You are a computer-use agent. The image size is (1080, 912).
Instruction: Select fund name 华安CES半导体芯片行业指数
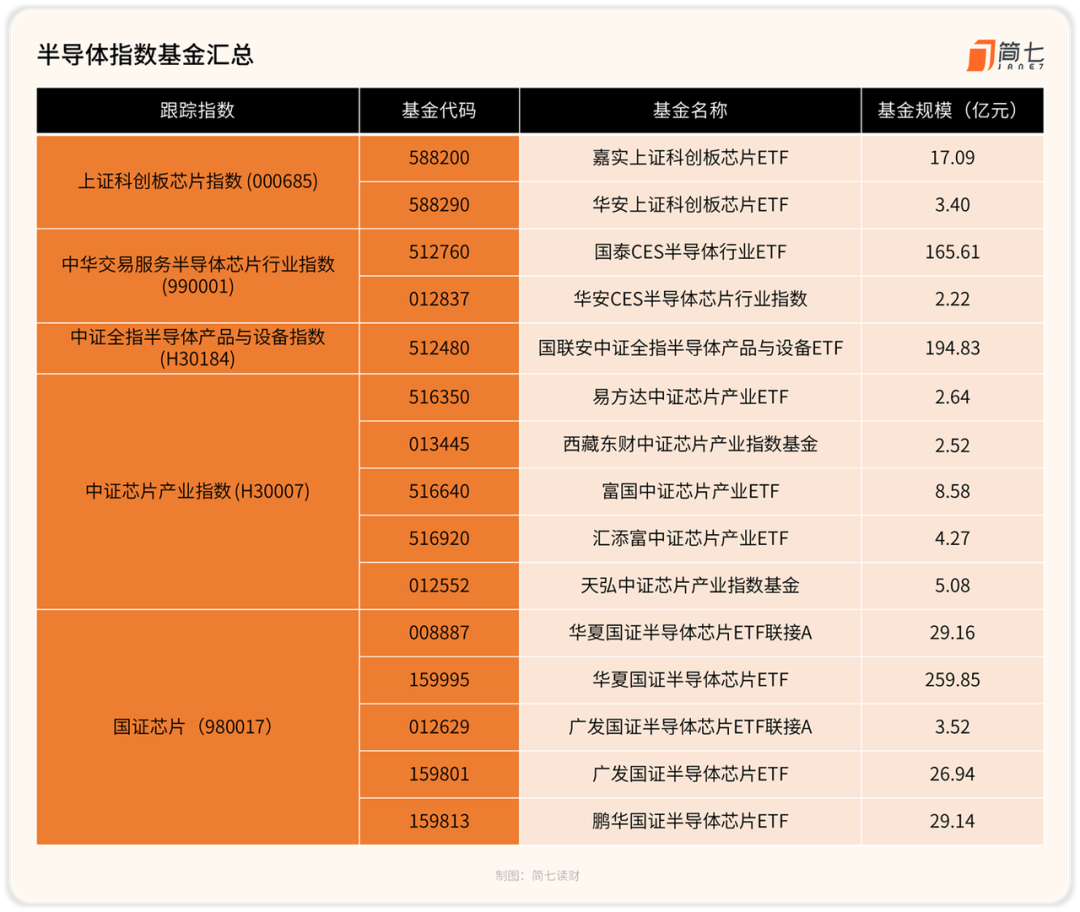point(690,300)
